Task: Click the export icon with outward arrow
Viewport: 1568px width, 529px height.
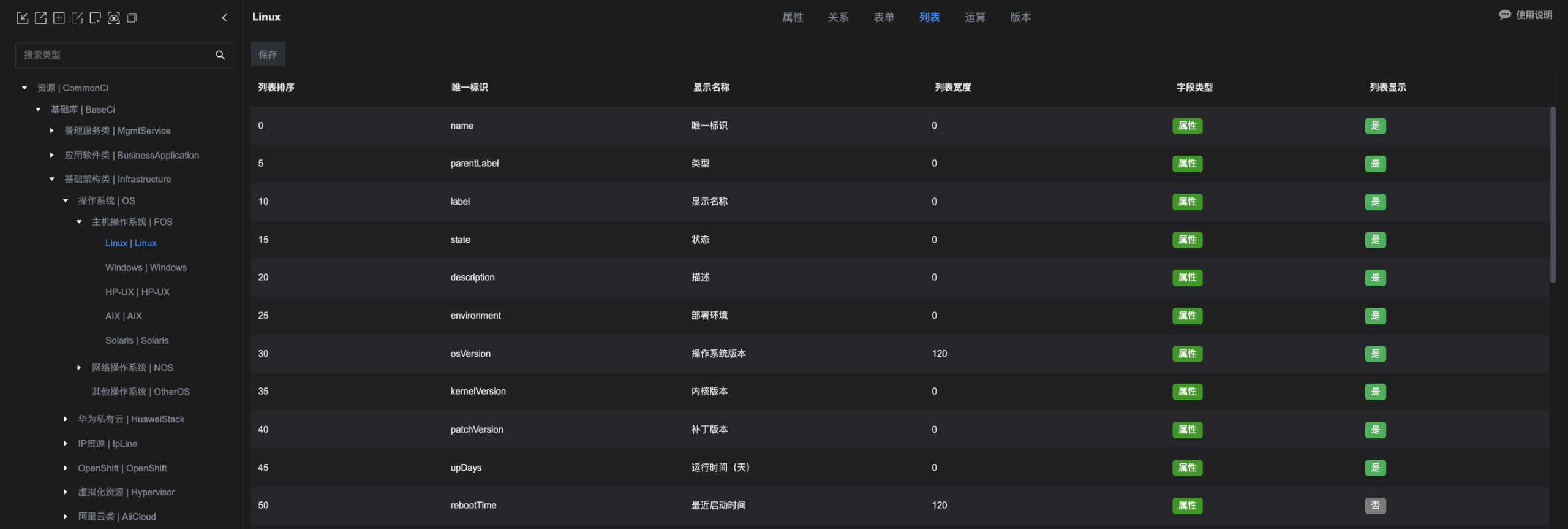Action: [x=40, y=18]
